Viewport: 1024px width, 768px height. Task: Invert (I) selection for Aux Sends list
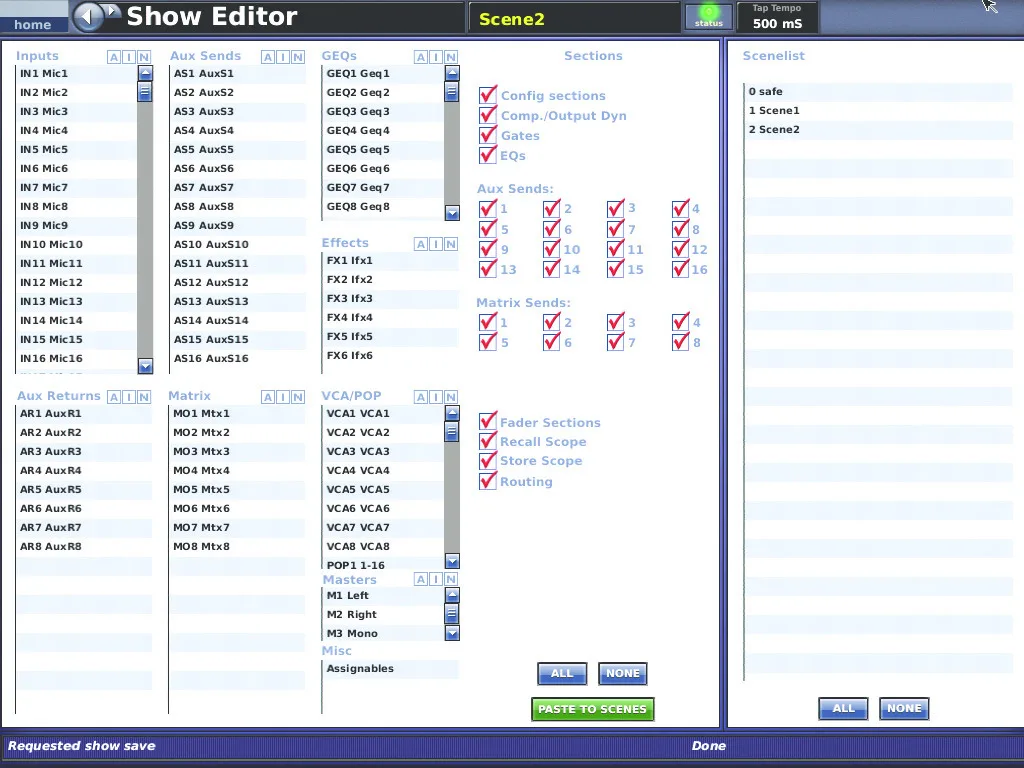click(x=283, y=57)
